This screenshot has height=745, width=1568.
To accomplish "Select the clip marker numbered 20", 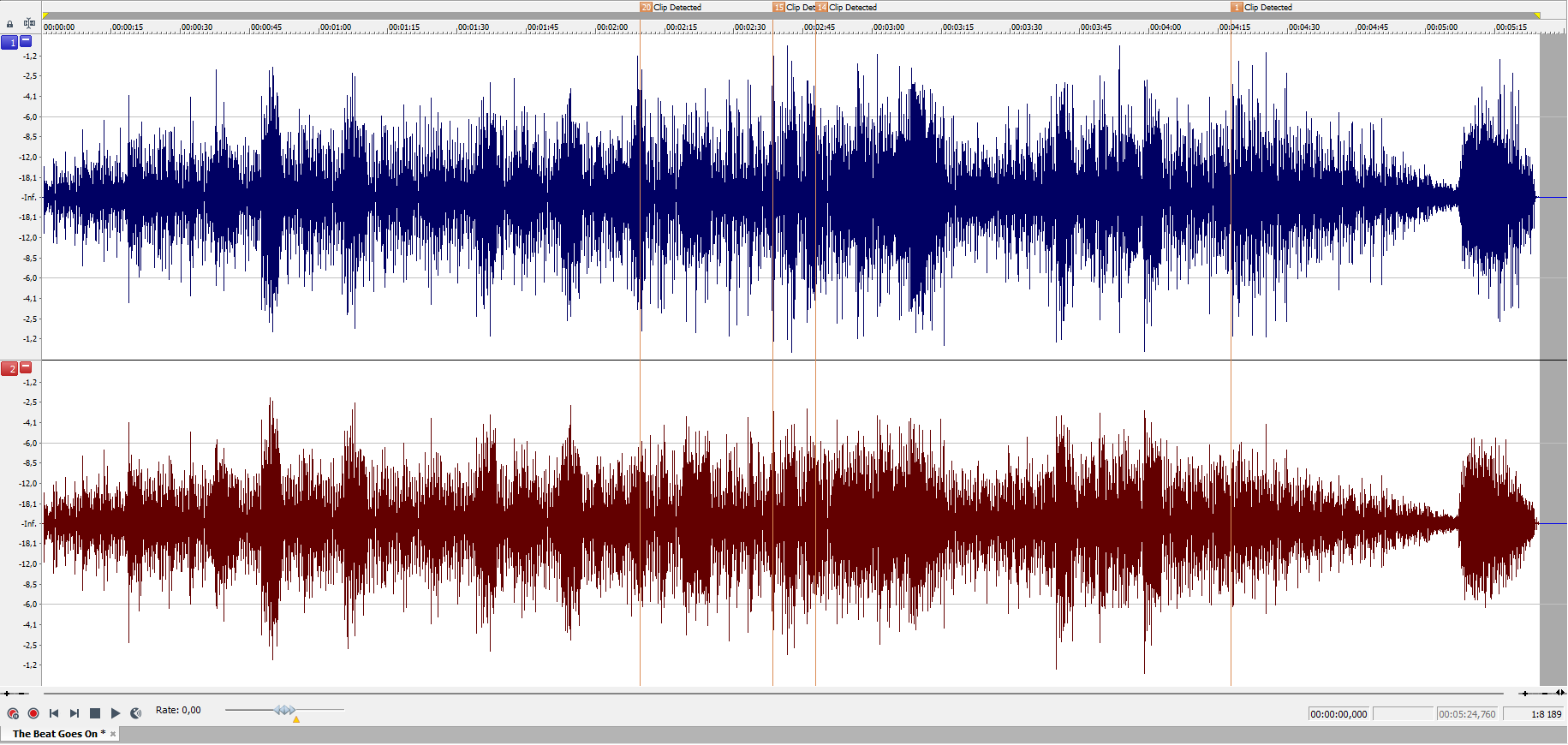I will pos(646,7).
